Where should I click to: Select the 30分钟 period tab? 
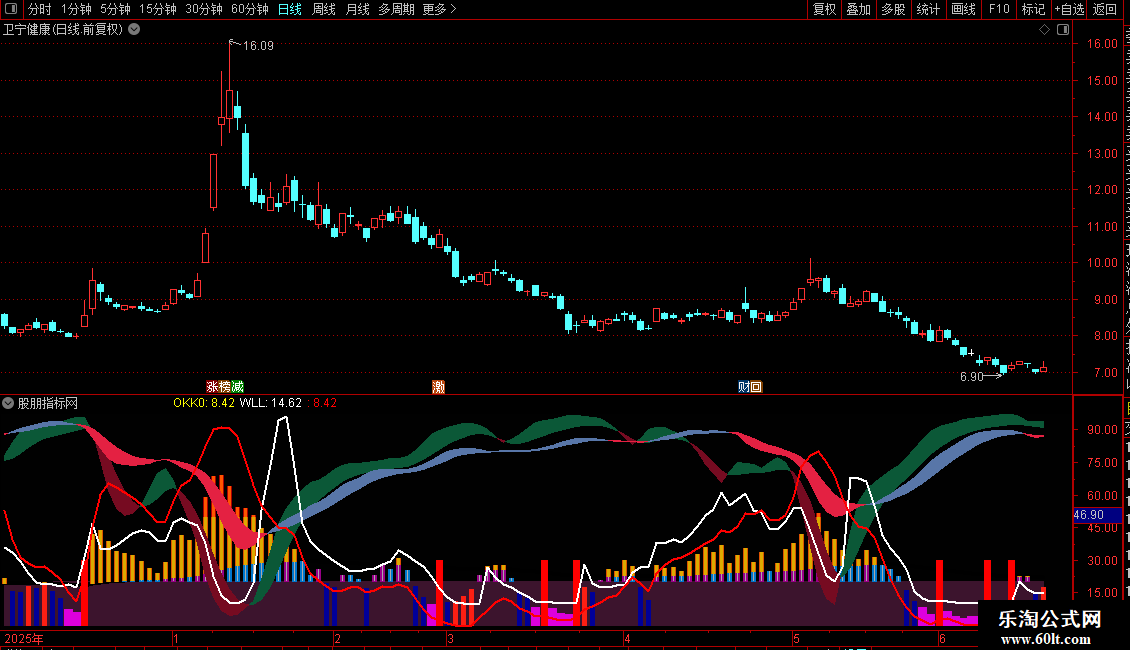204,9
